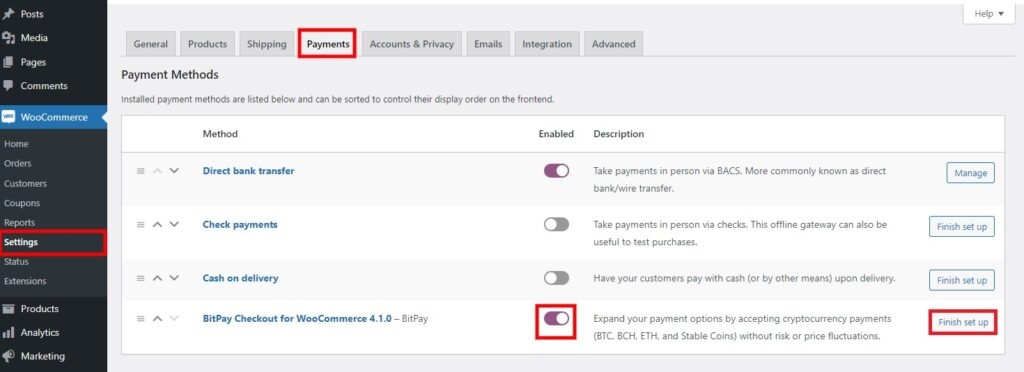Enable the Check payments toggle

[556, 225]
